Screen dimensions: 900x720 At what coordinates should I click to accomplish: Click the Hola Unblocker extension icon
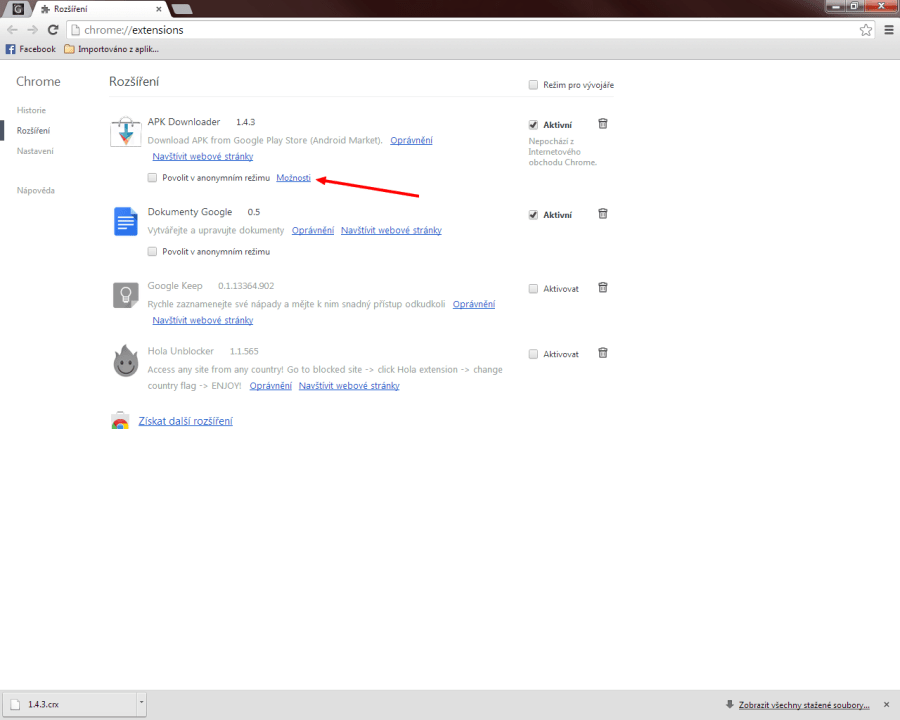(x=126, y=361)
